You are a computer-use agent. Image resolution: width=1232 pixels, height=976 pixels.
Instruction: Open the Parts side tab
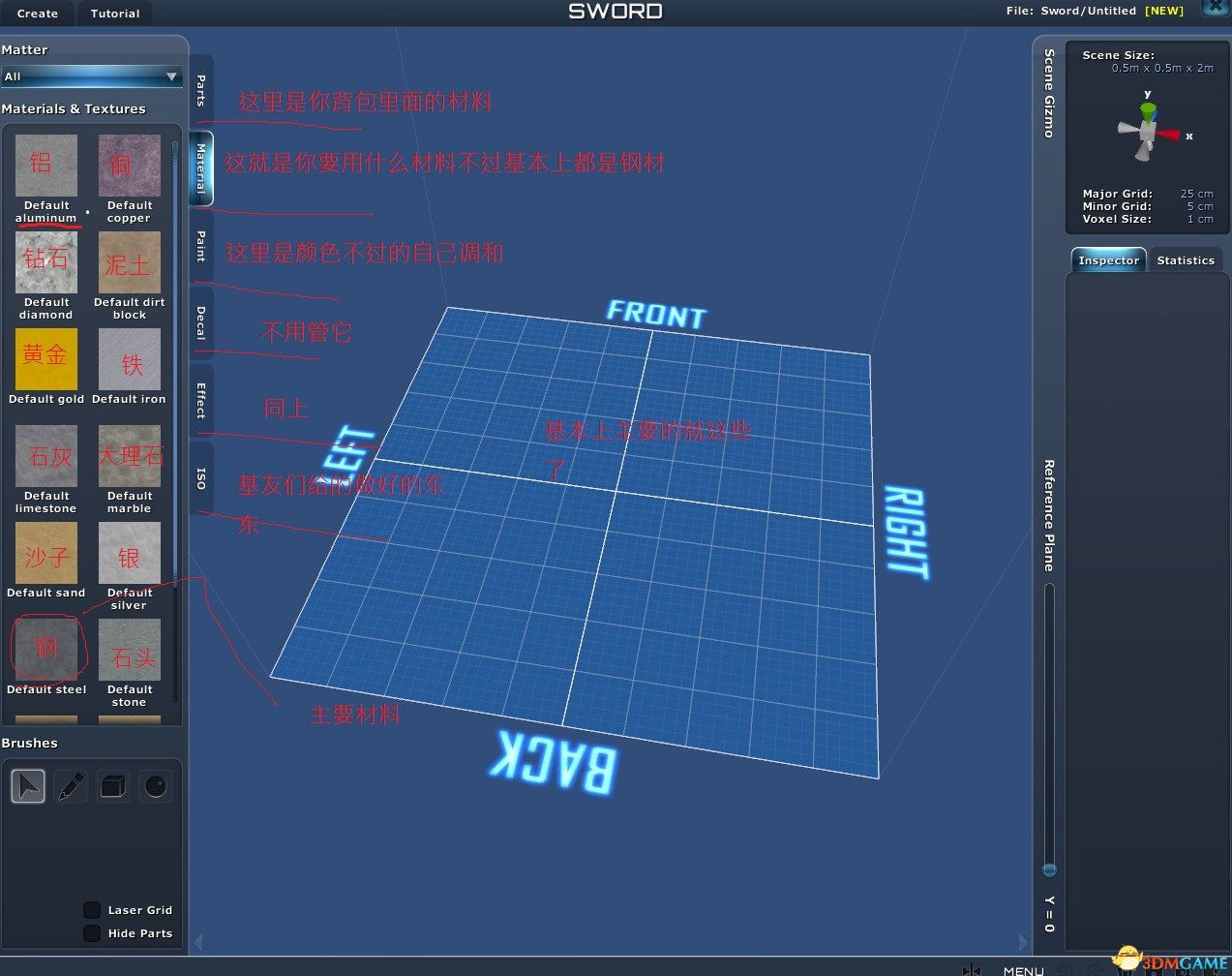pyautogui.click(x=201, y=91)
